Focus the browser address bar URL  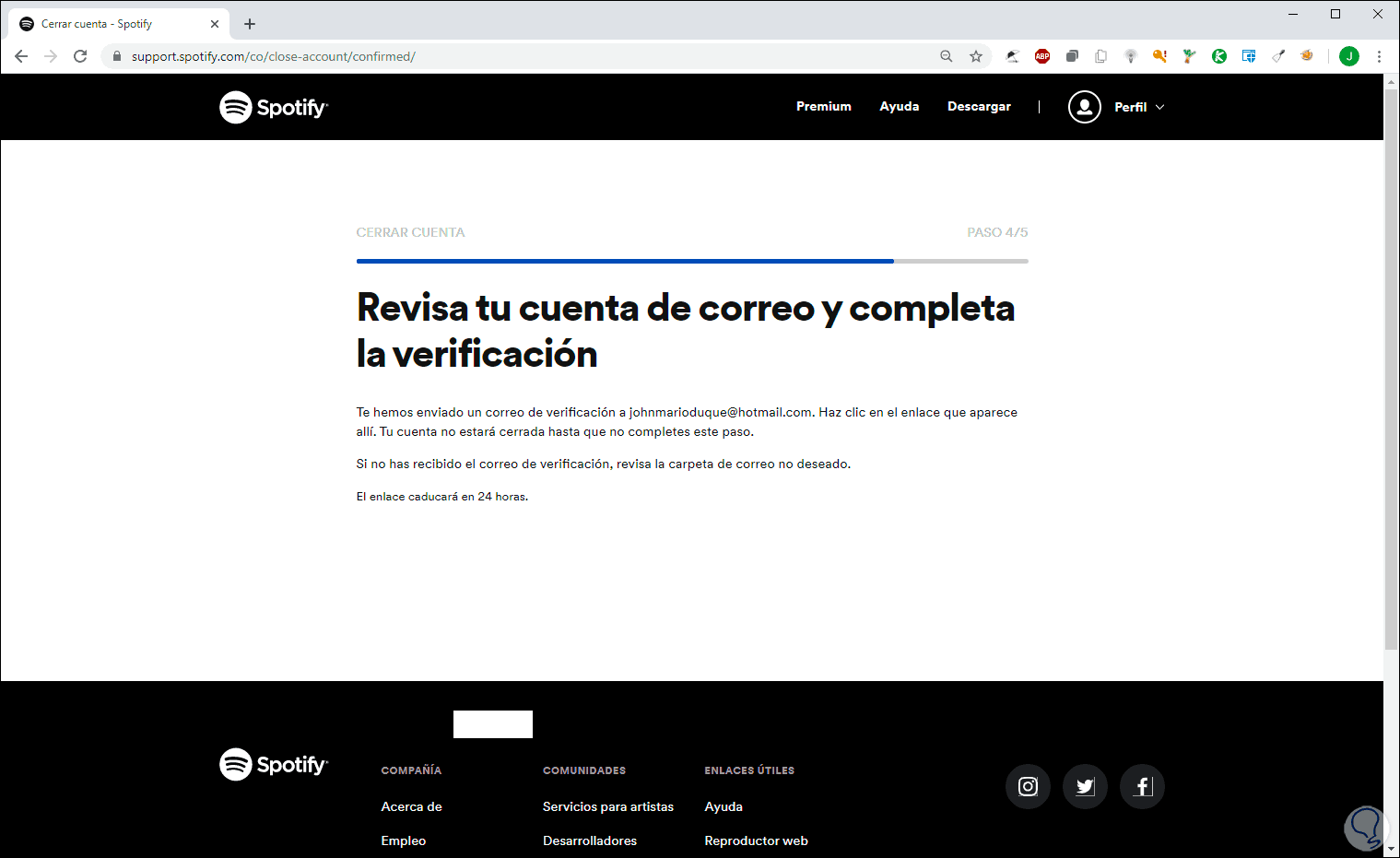pyautogui.click(x=274, y=56)
